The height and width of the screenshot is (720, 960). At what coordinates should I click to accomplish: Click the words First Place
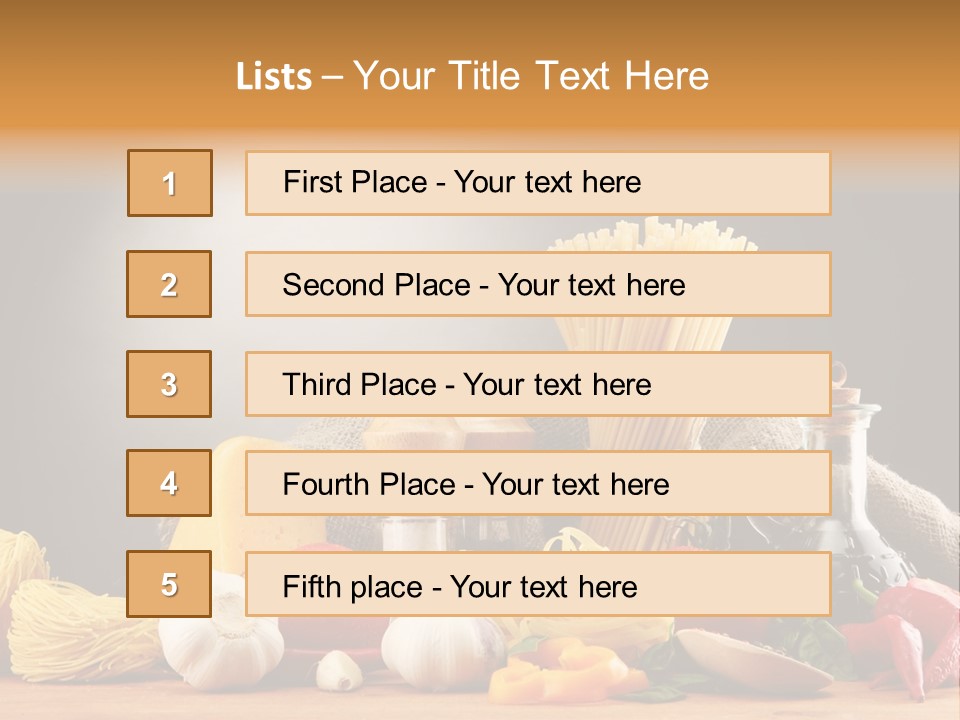[355, 182]
